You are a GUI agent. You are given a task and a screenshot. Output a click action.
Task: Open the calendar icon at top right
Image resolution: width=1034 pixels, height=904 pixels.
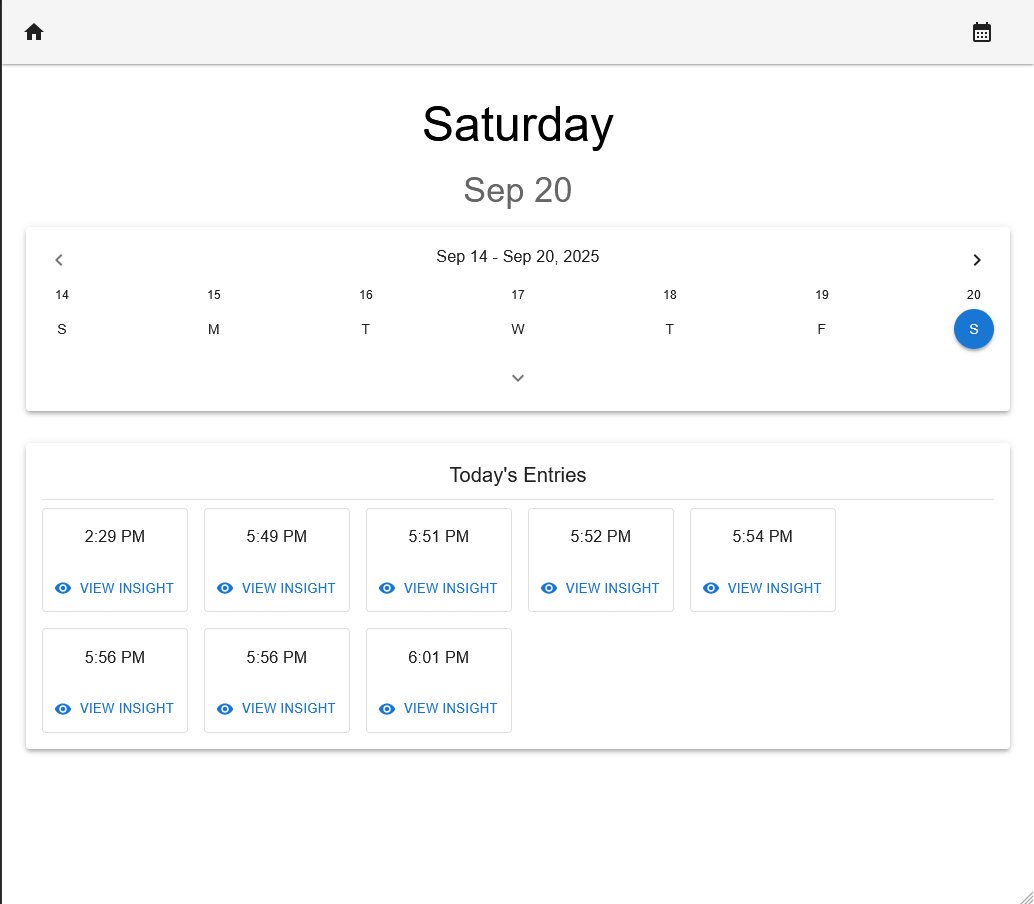(x=982, y=32)
